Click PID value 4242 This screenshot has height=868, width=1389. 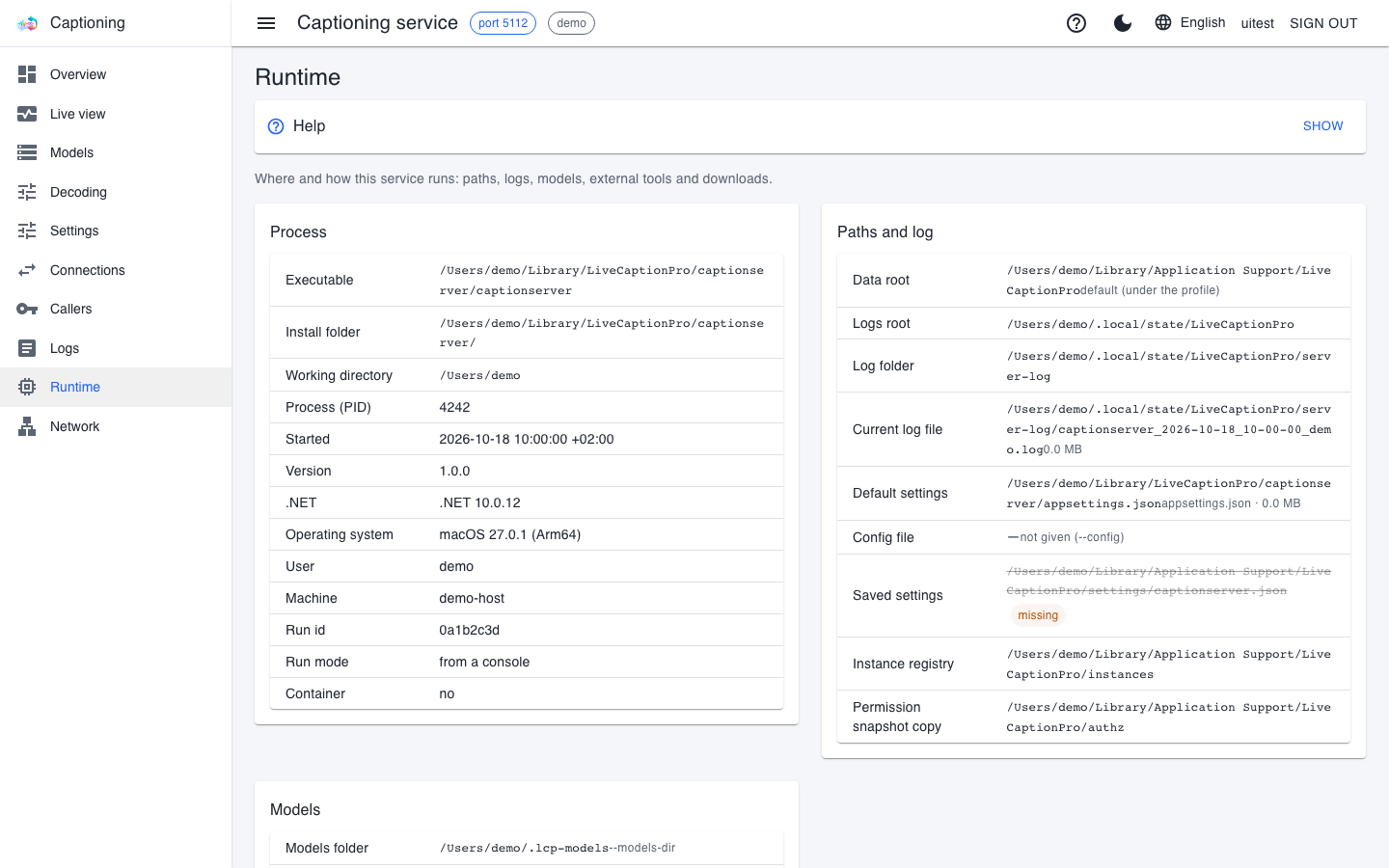[x=455, y=407]
